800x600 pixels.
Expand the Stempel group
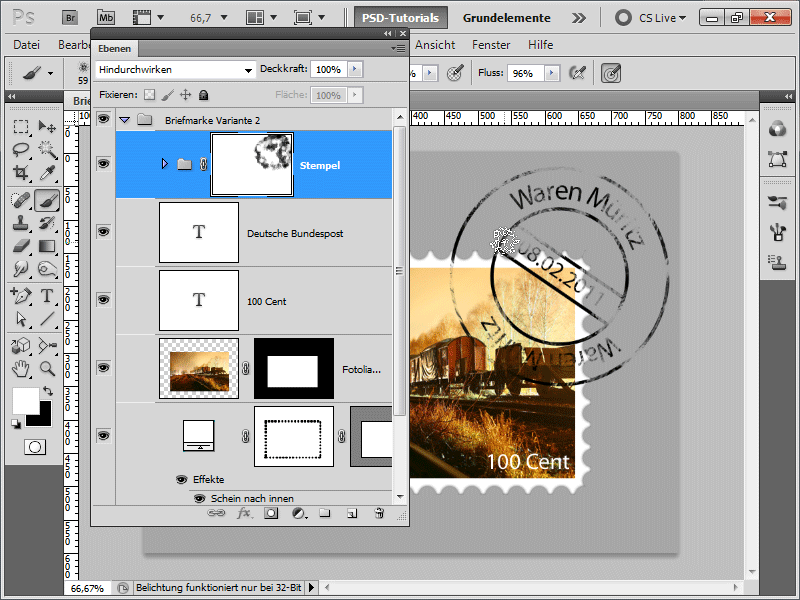coord(164,164)
